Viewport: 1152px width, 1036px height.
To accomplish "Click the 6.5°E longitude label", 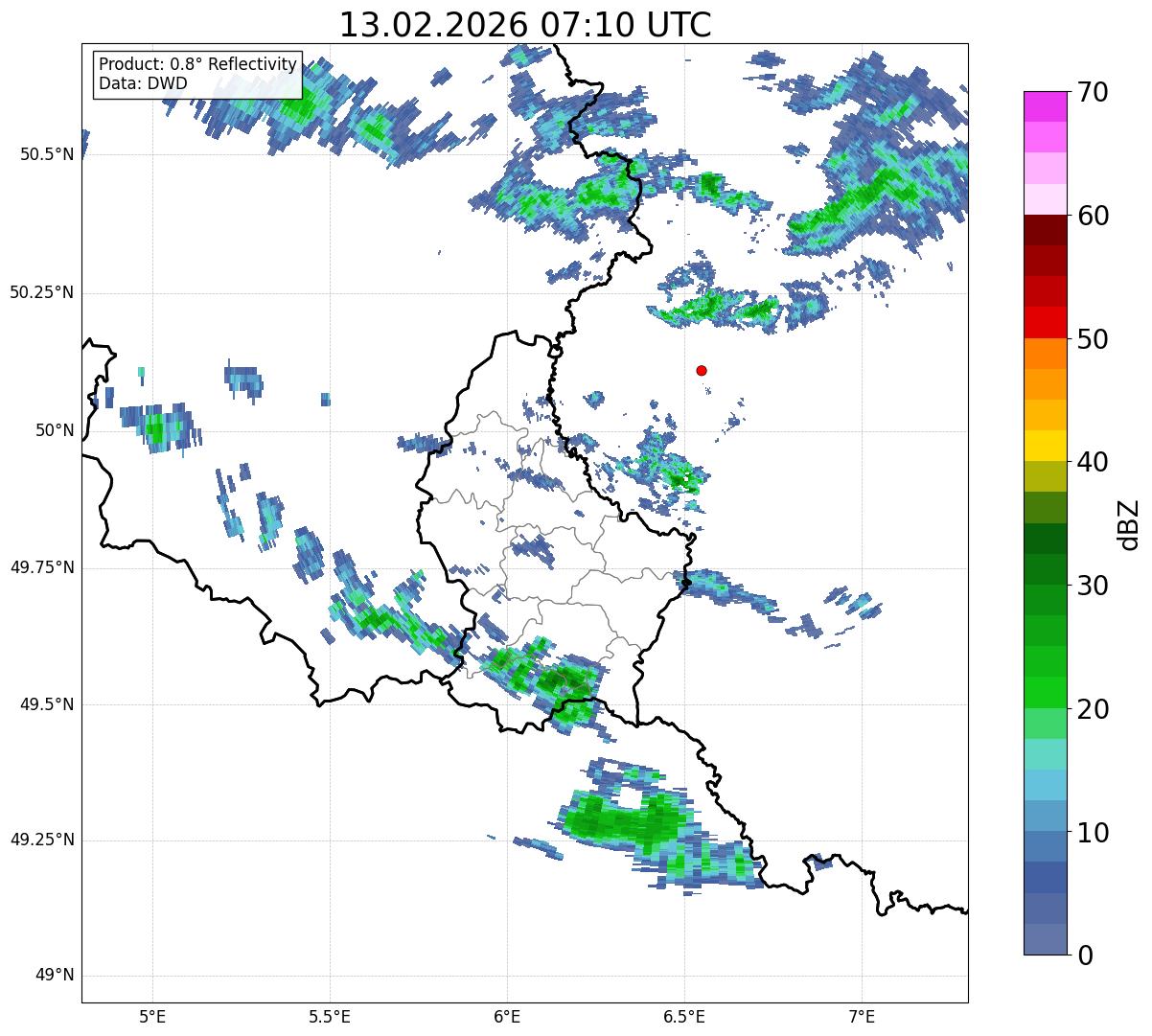I will pyautogui.click(x=684, y=1016).
